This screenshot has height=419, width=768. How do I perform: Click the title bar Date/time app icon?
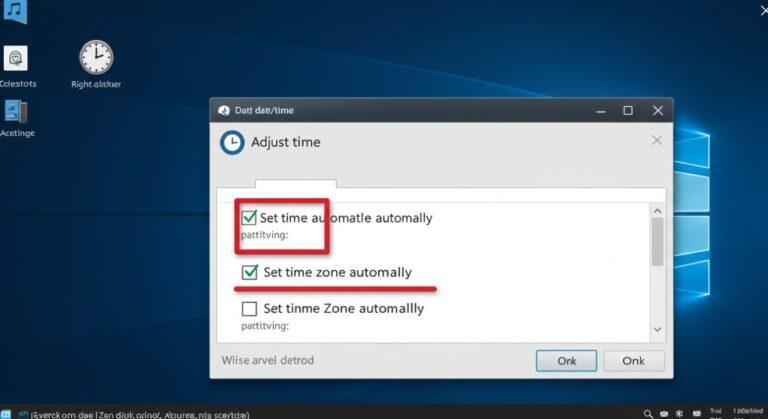click(x=224, y=110)
